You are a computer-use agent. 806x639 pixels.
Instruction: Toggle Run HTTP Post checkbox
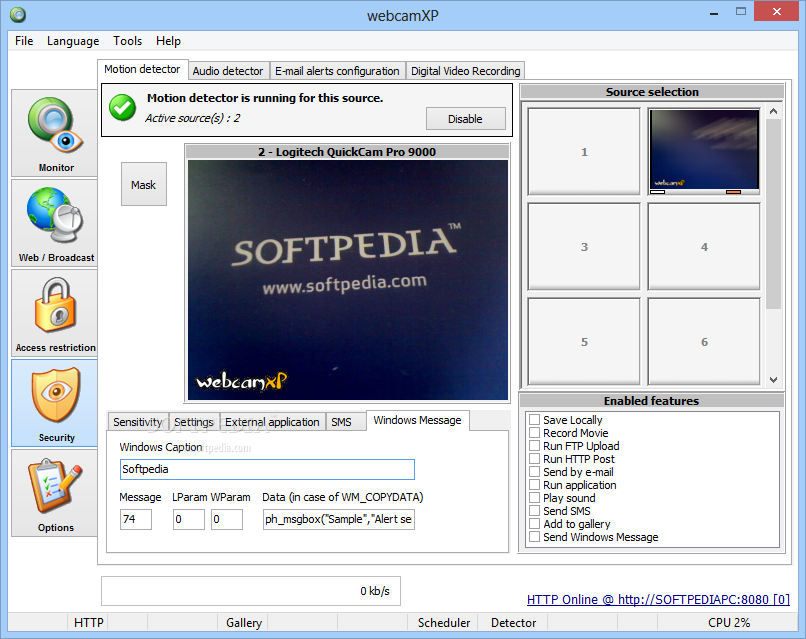[535, 459]
